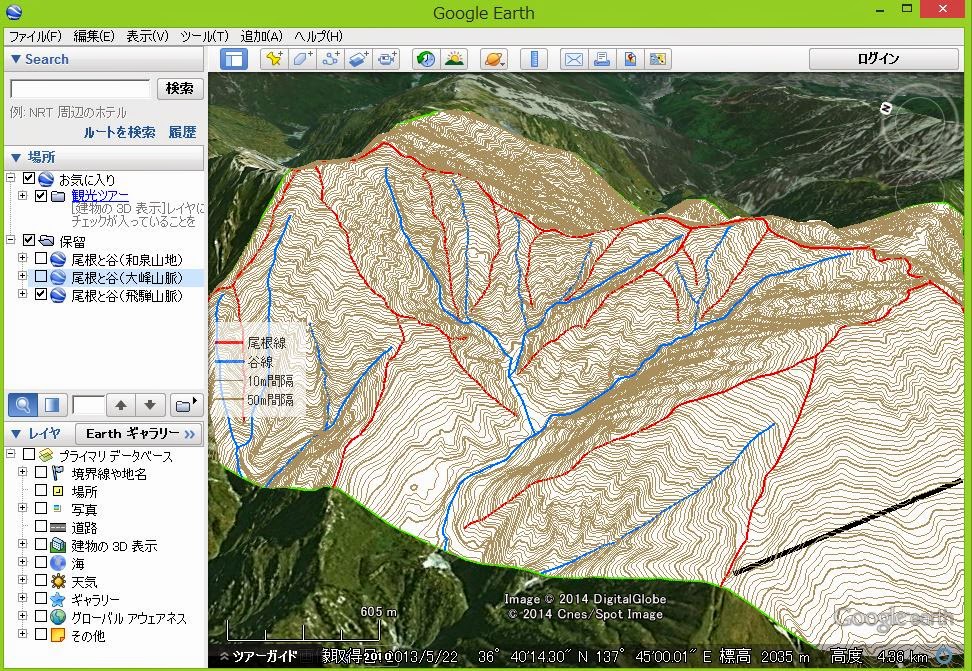Add a polygon using the toolbar
Image resolution: width=972 pixels, height=671 pixels.
click(303, 59)
